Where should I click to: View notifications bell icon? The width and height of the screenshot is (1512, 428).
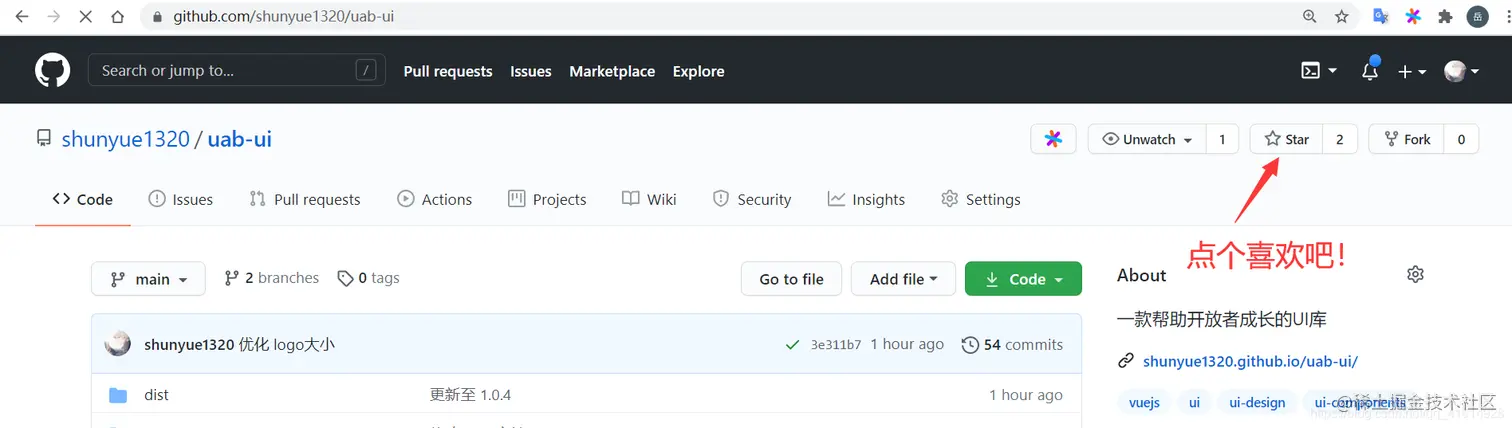(x=1370, y=71)
